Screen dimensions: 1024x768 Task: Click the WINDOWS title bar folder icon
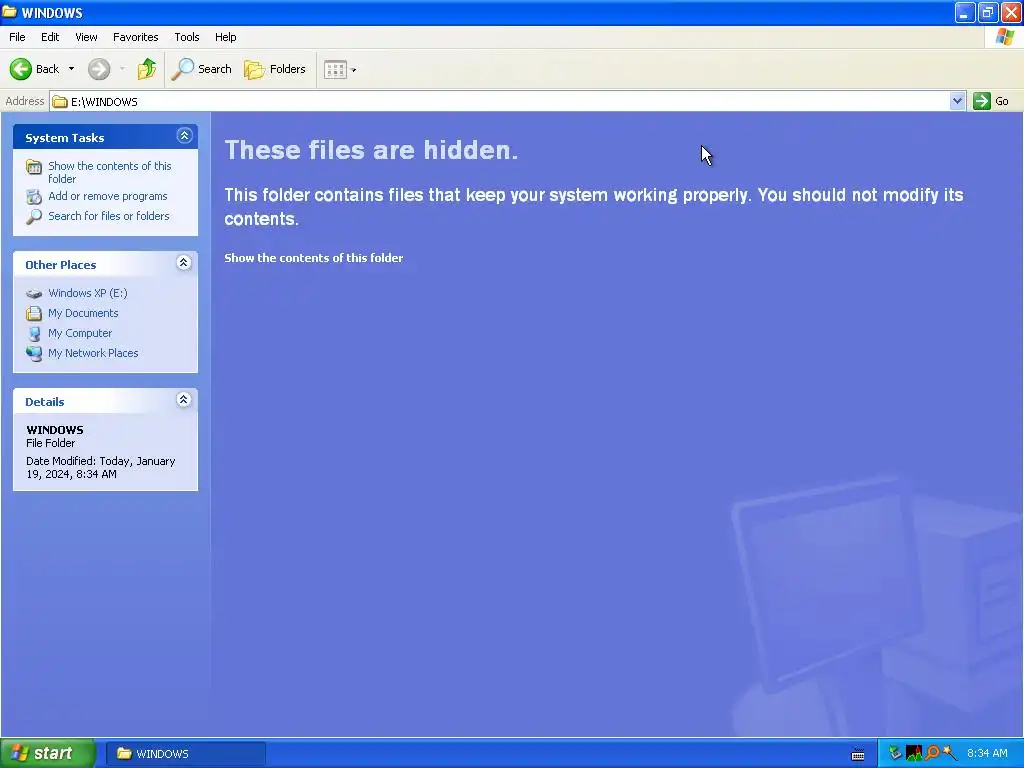(9, 12)
